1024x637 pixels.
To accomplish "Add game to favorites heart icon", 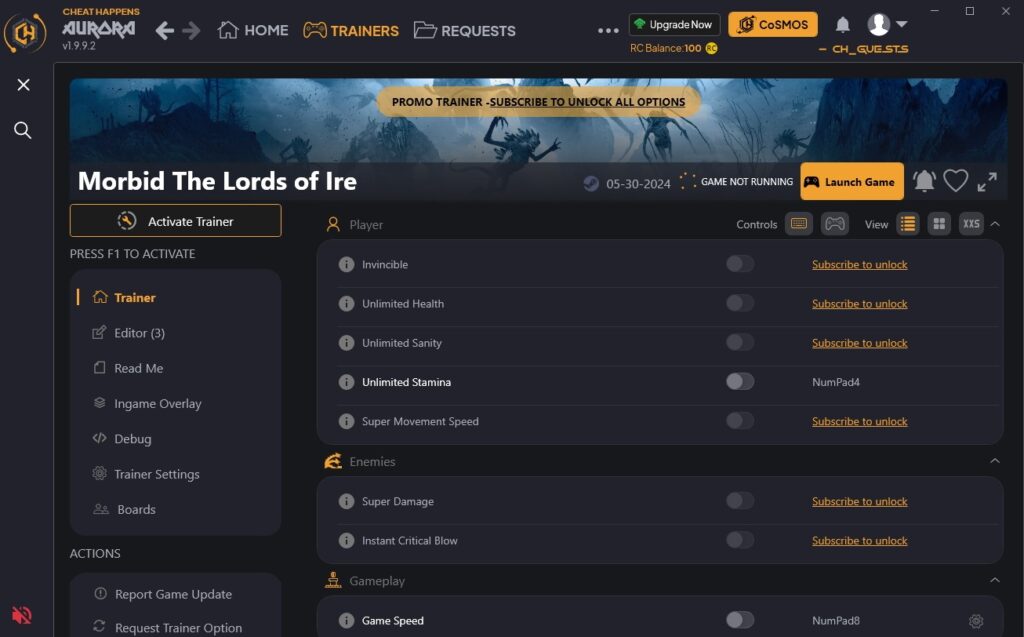I will 955,181.
